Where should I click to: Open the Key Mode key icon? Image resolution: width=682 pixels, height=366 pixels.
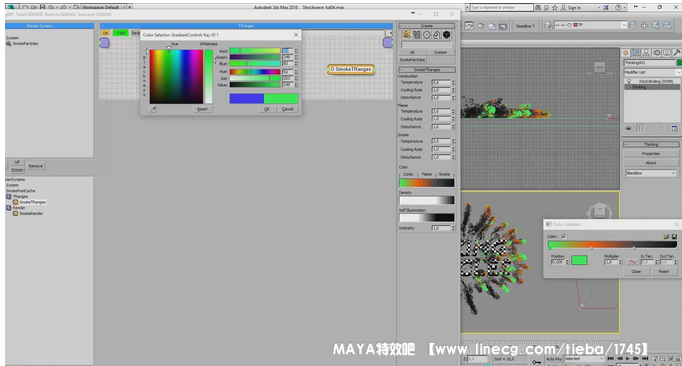point(536,362)
